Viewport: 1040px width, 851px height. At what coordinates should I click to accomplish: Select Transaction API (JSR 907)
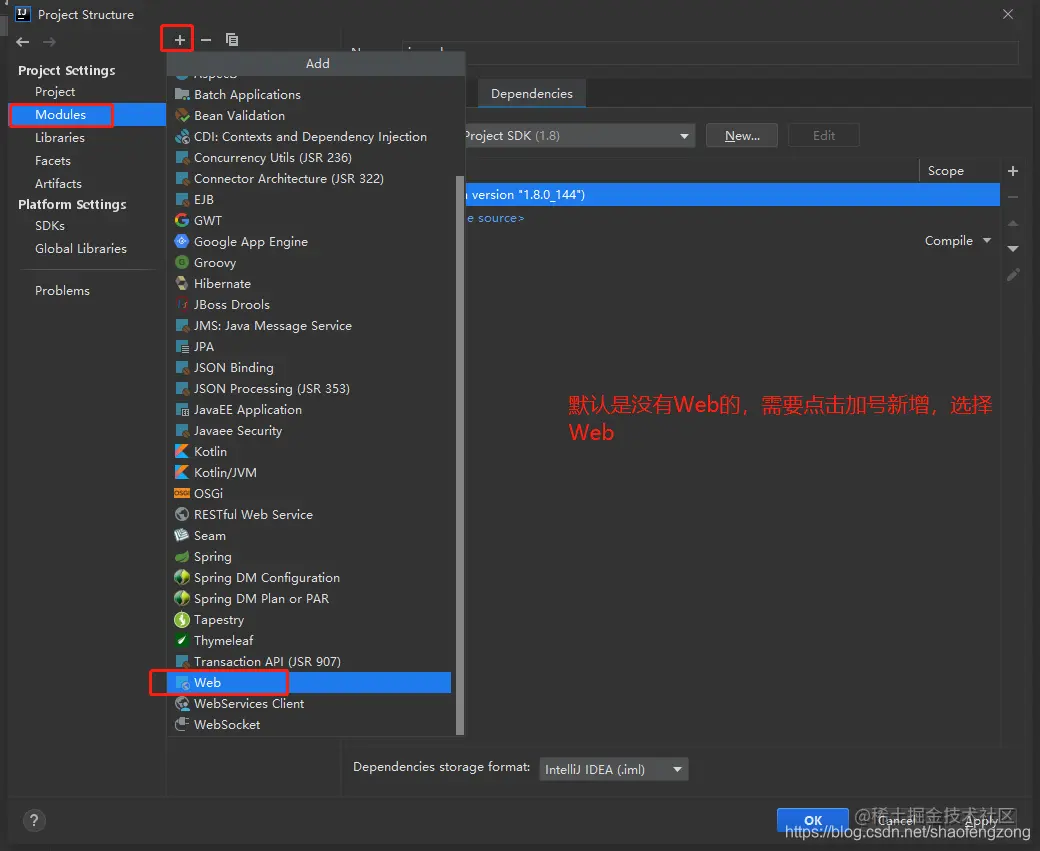(x=309, y=661)
